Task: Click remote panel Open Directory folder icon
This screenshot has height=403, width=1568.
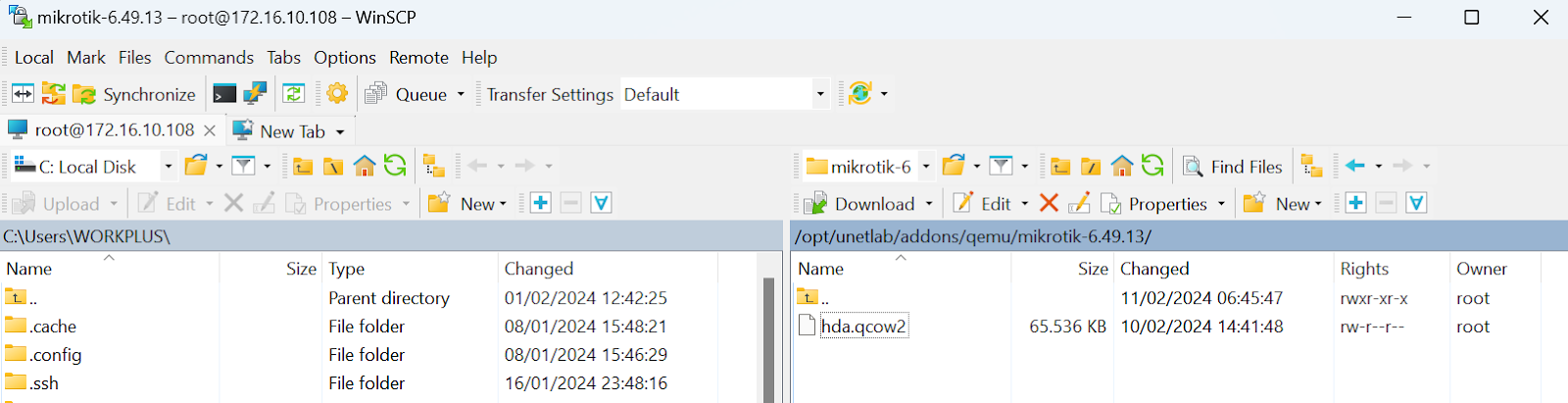Action: [954, 166]
